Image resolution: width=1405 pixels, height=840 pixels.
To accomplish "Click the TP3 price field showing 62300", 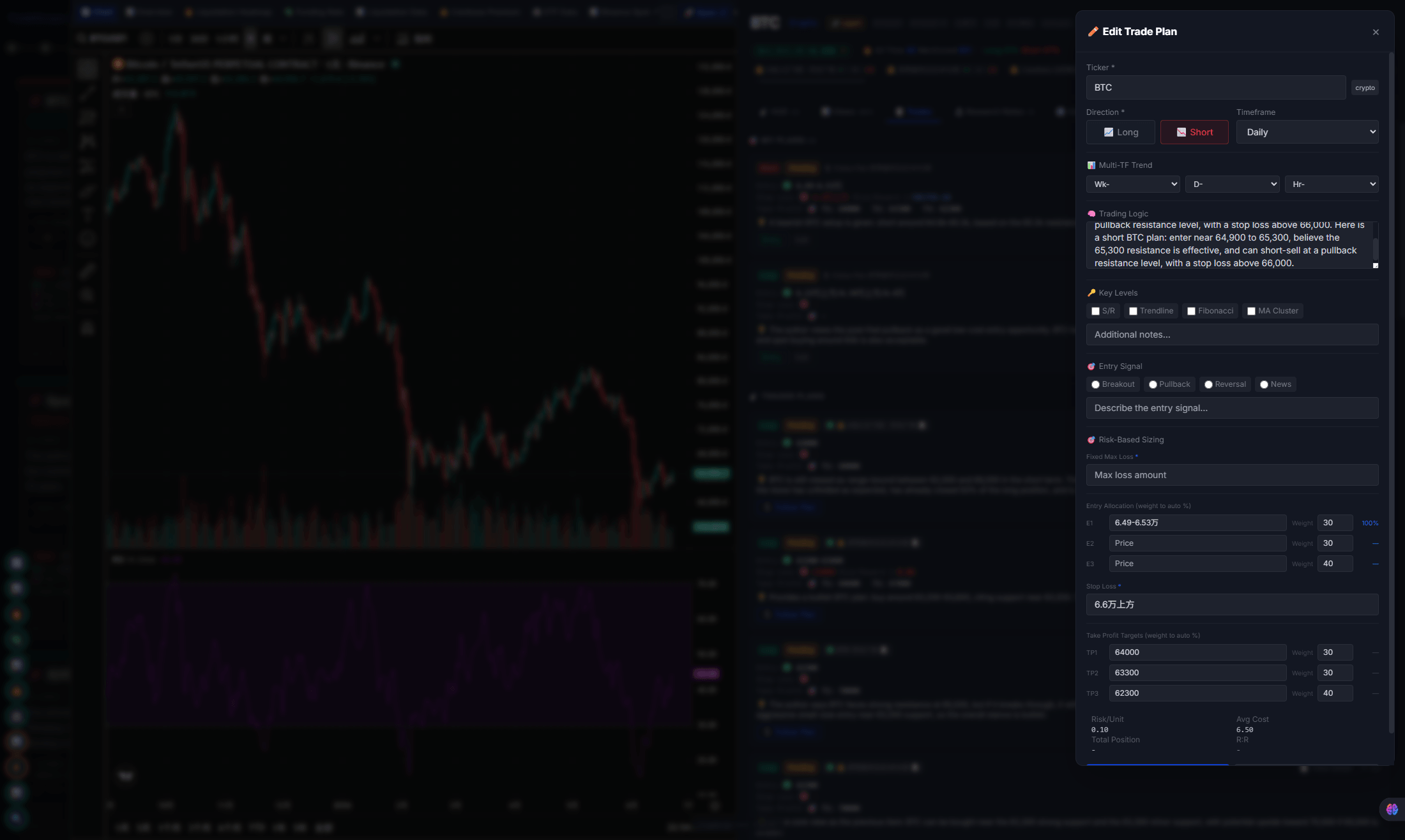I will [1197, 693].
